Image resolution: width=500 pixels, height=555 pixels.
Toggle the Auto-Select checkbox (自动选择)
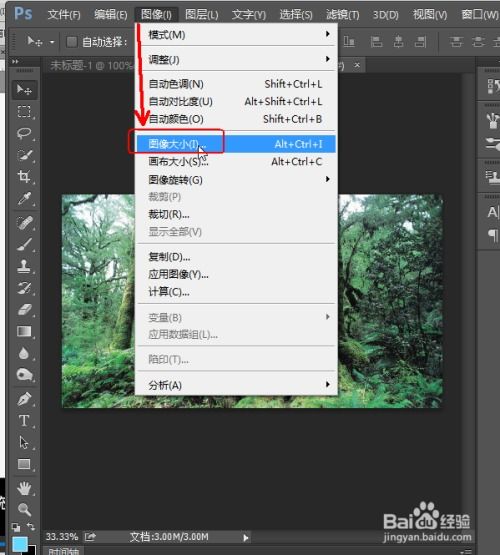(71, 42)
